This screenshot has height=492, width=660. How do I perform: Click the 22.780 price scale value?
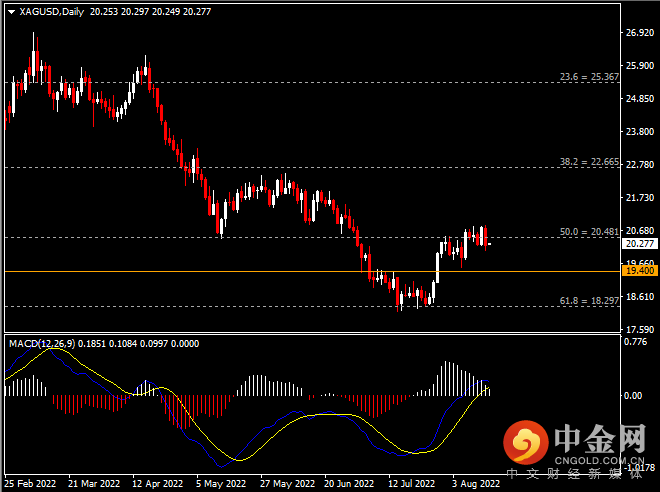click(x=640, y=165)
